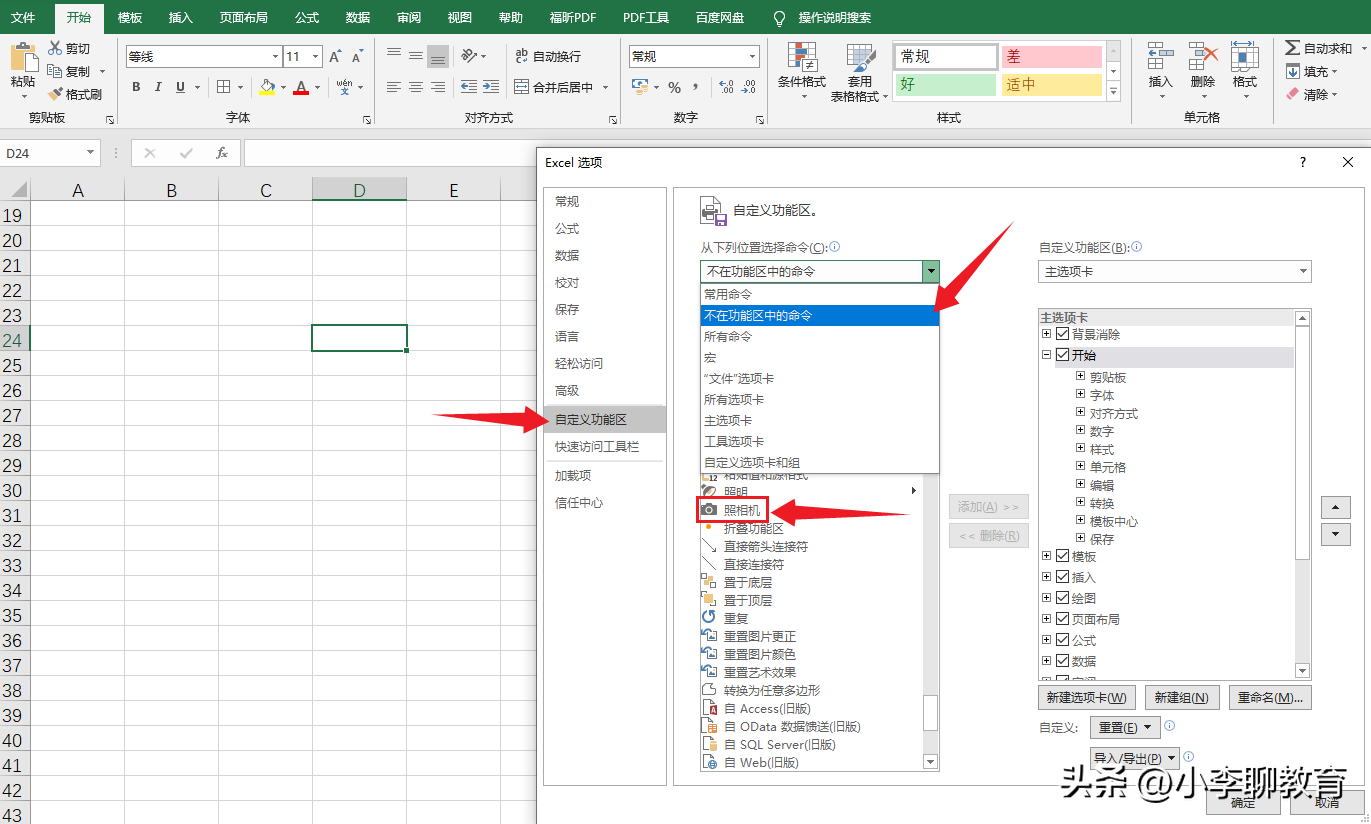The width and height of the screenshot is (1371, 824).
Task: Open the 重置 reset dropdown button
Action: click(x=1124, y=727)
